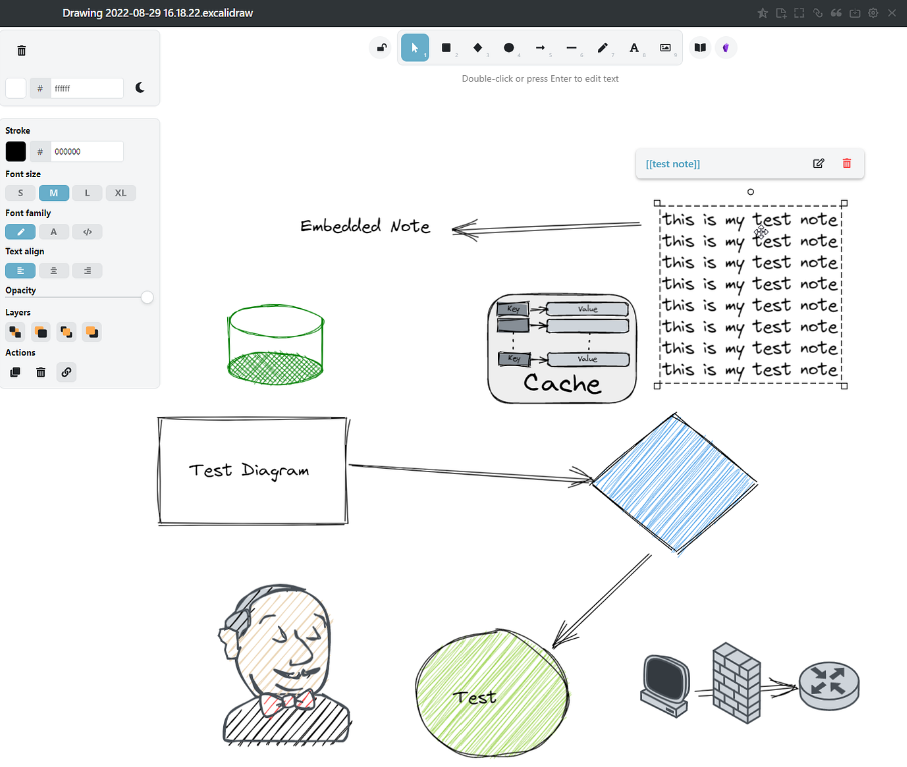Select the freehand Draw pencil tool
The image size is (907, 767).
pyautogui.click(x=602, y=48)
